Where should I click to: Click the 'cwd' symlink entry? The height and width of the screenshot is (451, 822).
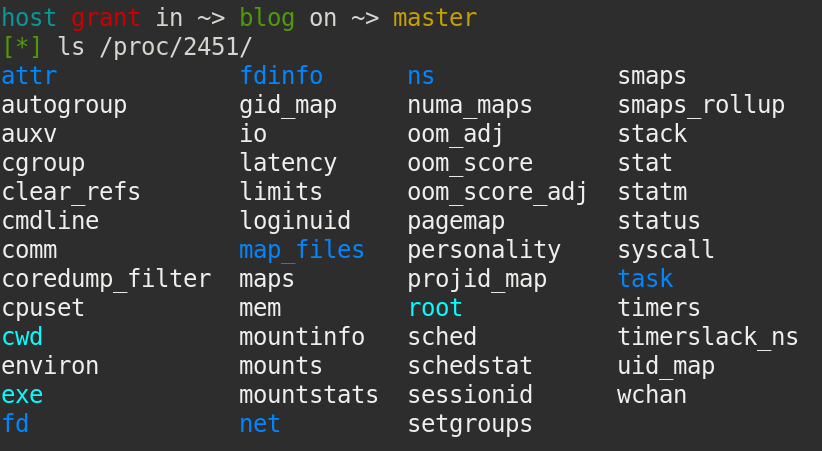click(22, 337)
